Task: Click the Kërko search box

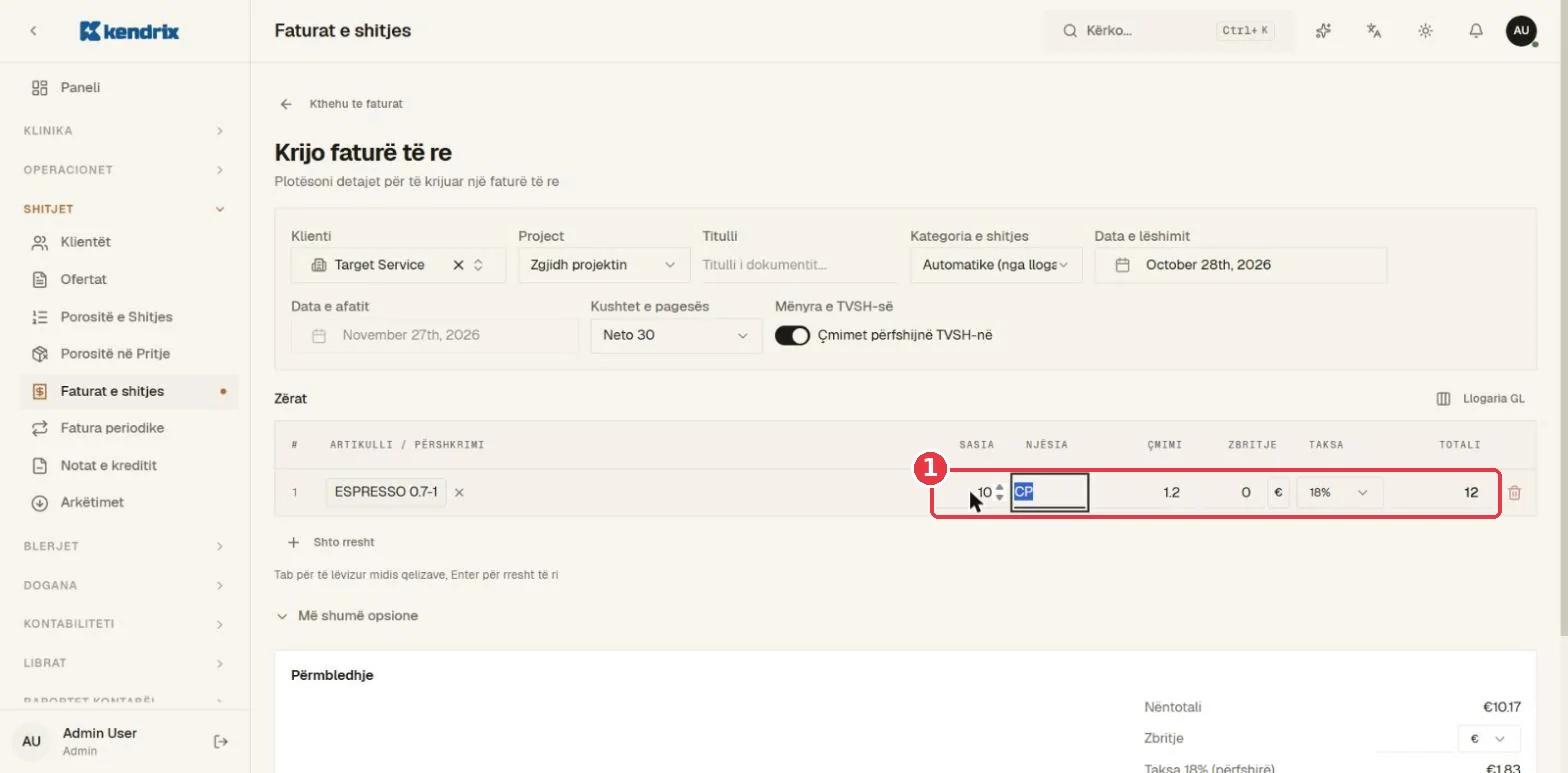Action: click(1169, 31)
